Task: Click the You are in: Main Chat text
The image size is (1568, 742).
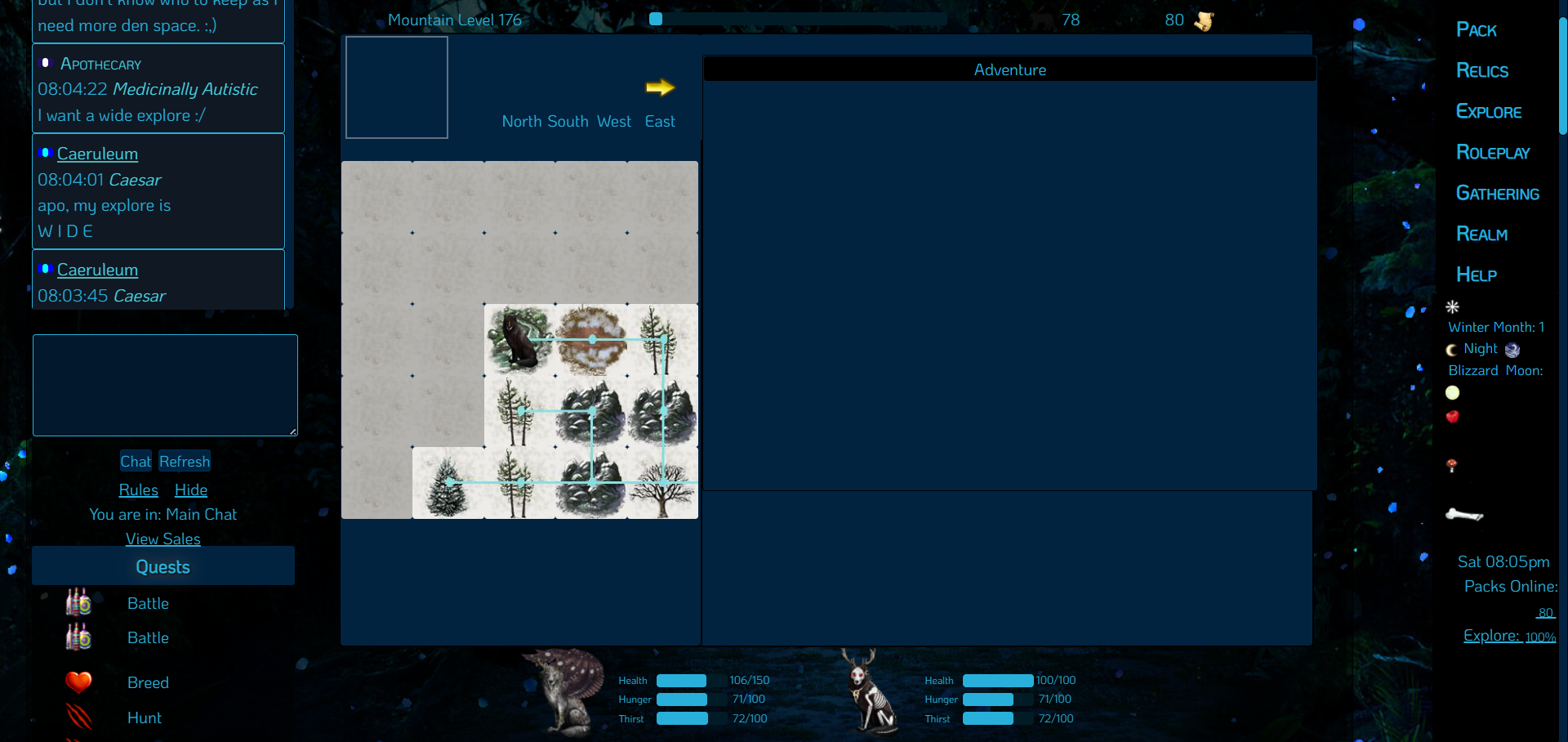Action: [163, 514]
